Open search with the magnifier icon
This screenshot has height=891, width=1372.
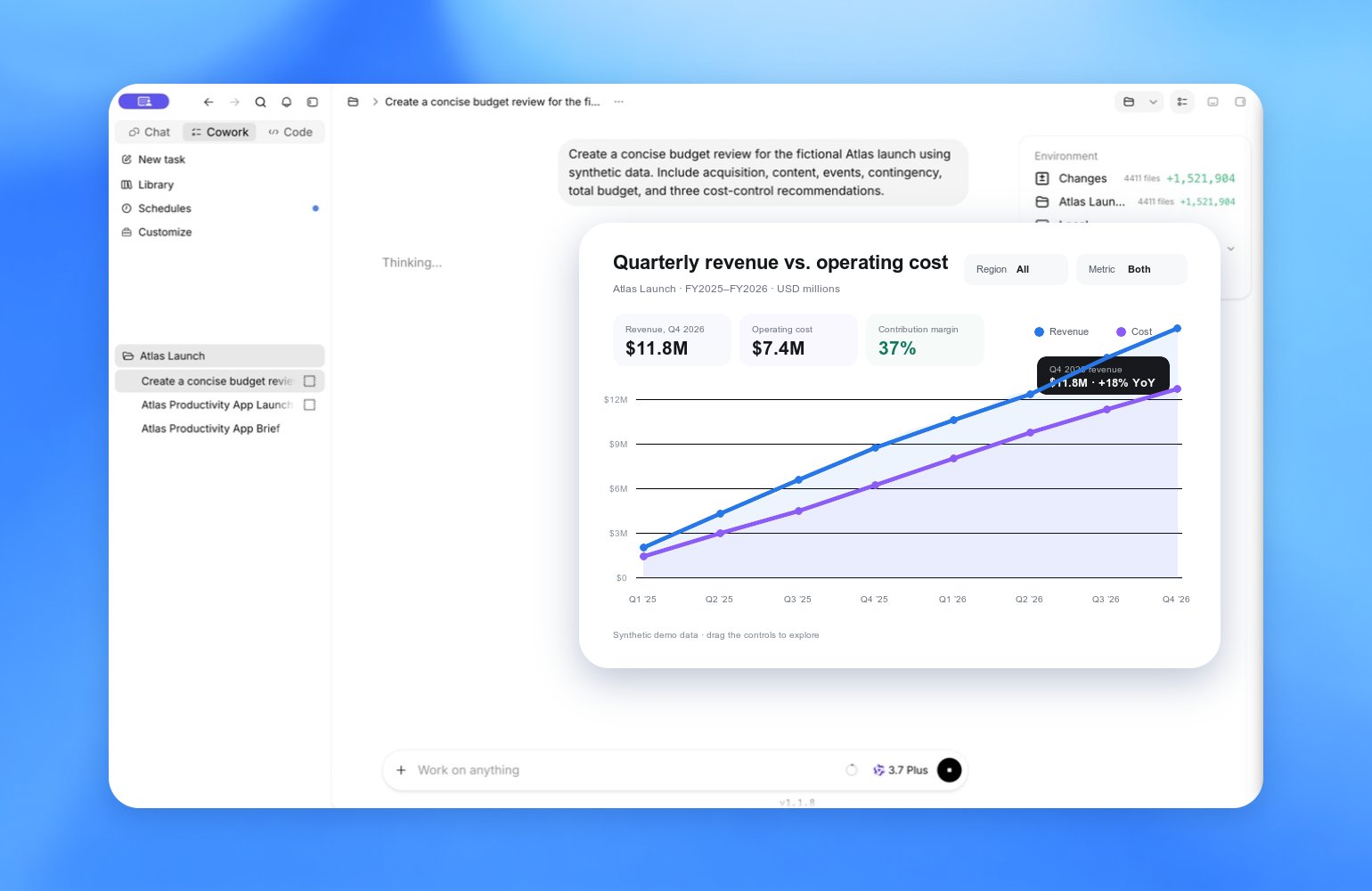[x=260, y=102]
